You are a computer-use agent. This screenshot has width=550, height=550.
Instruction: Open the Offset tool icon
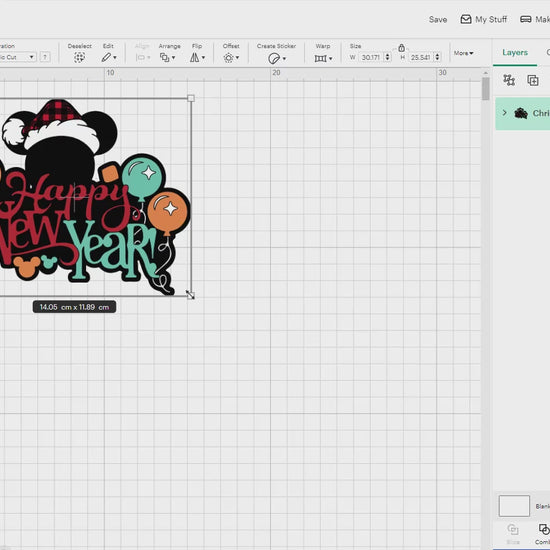coord(228,58)
